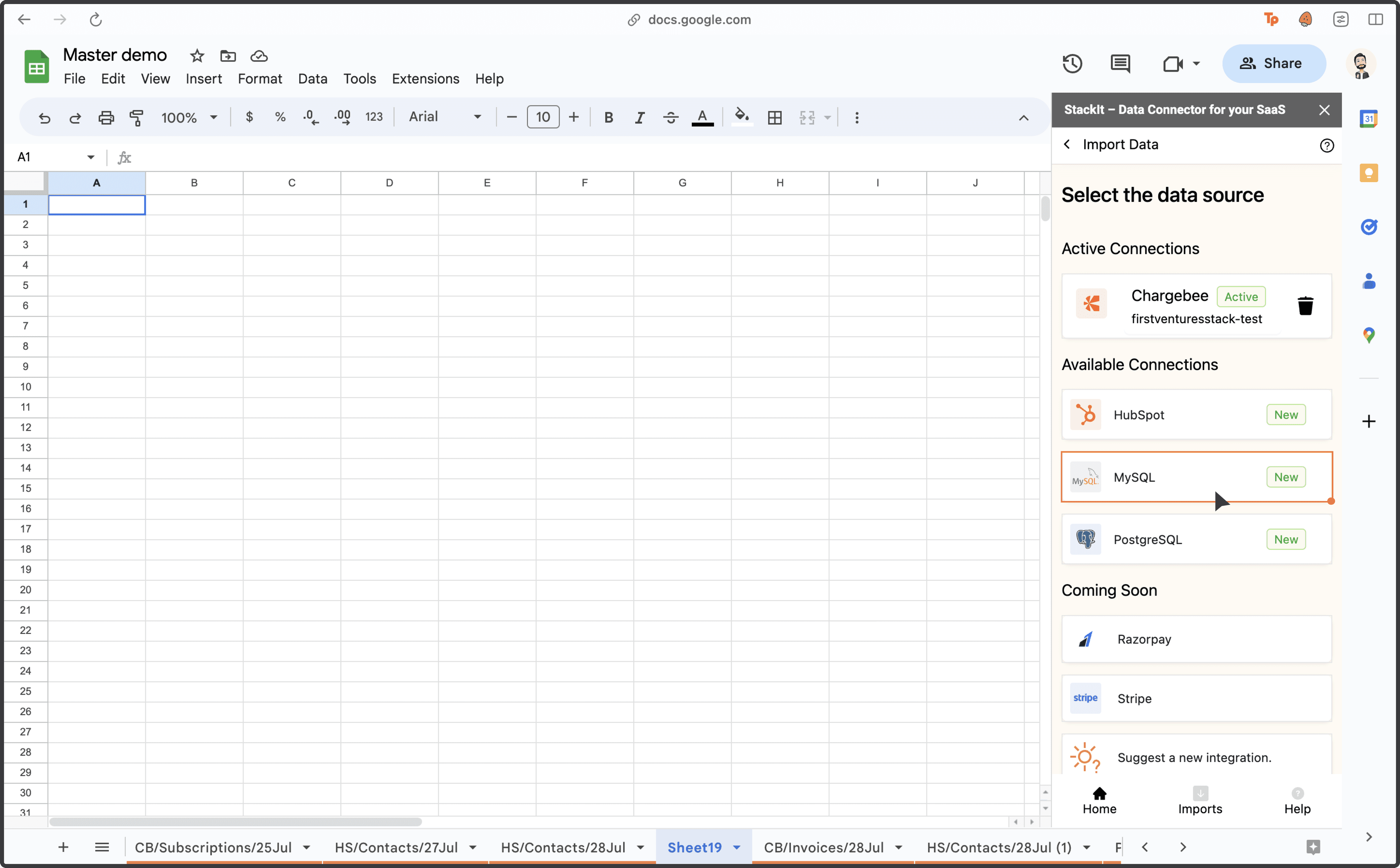Open the Extensions menu
Viewport: 1400px width, 868px height.
(x=425, y=79)
